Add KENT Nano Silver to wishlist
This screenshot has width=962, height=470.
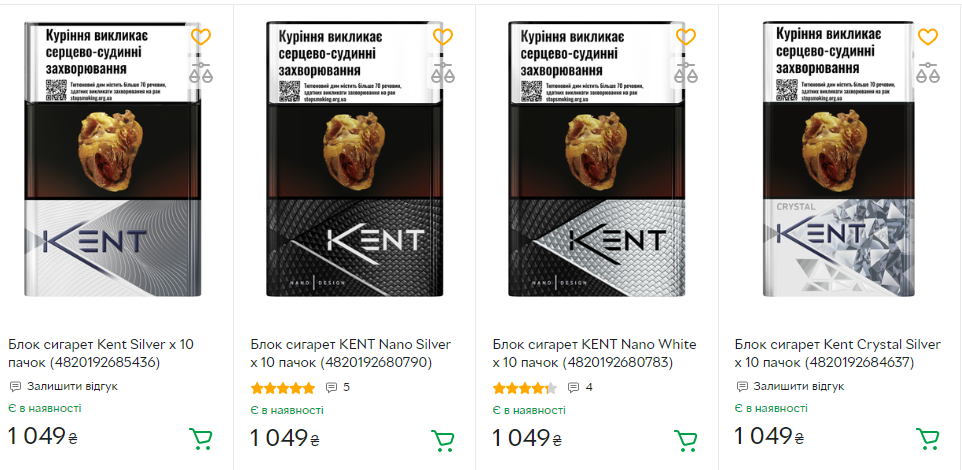click(443, 37)
